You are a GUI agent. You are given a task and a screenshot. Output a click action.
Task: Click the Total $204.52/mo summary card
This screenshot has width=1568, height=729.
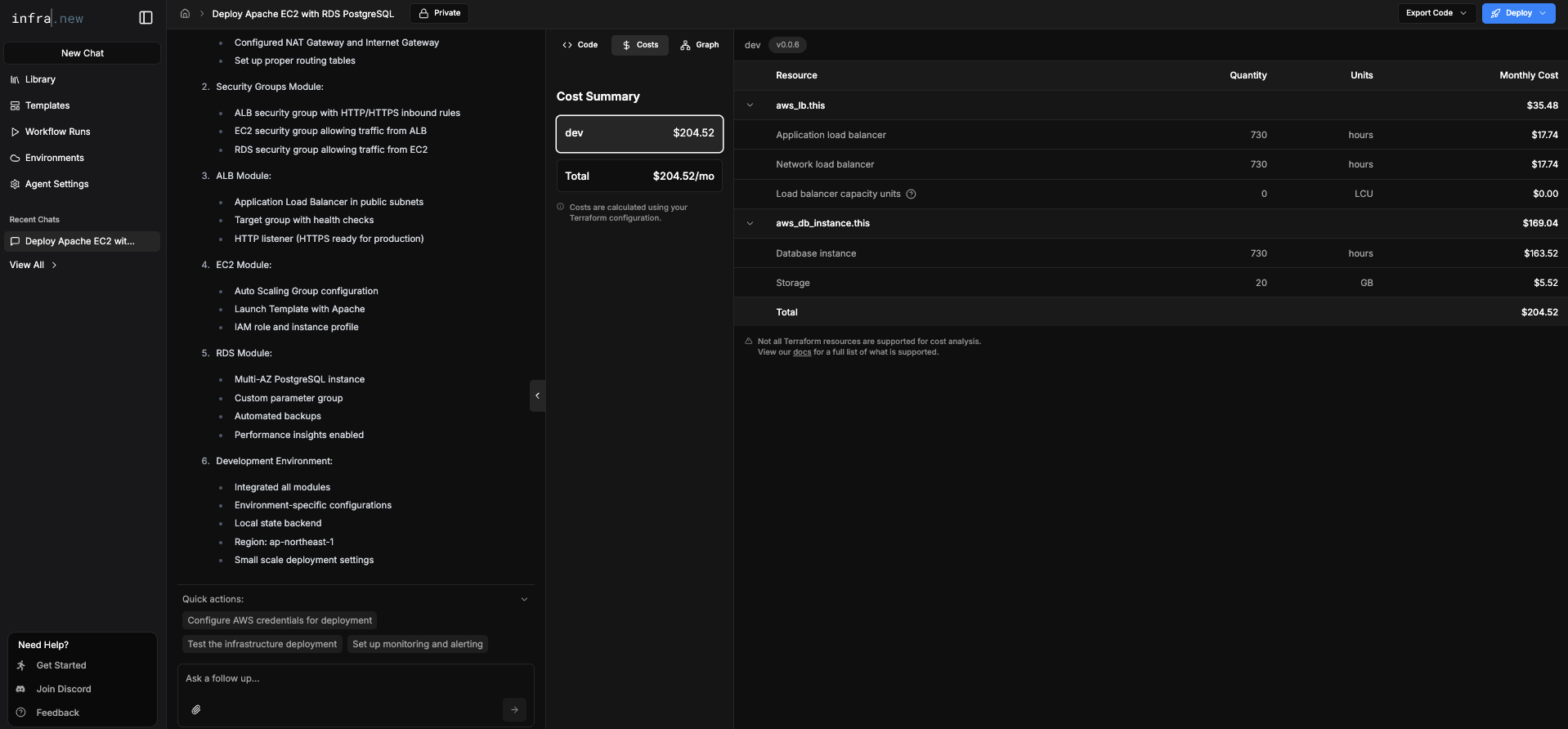[639, 176]
